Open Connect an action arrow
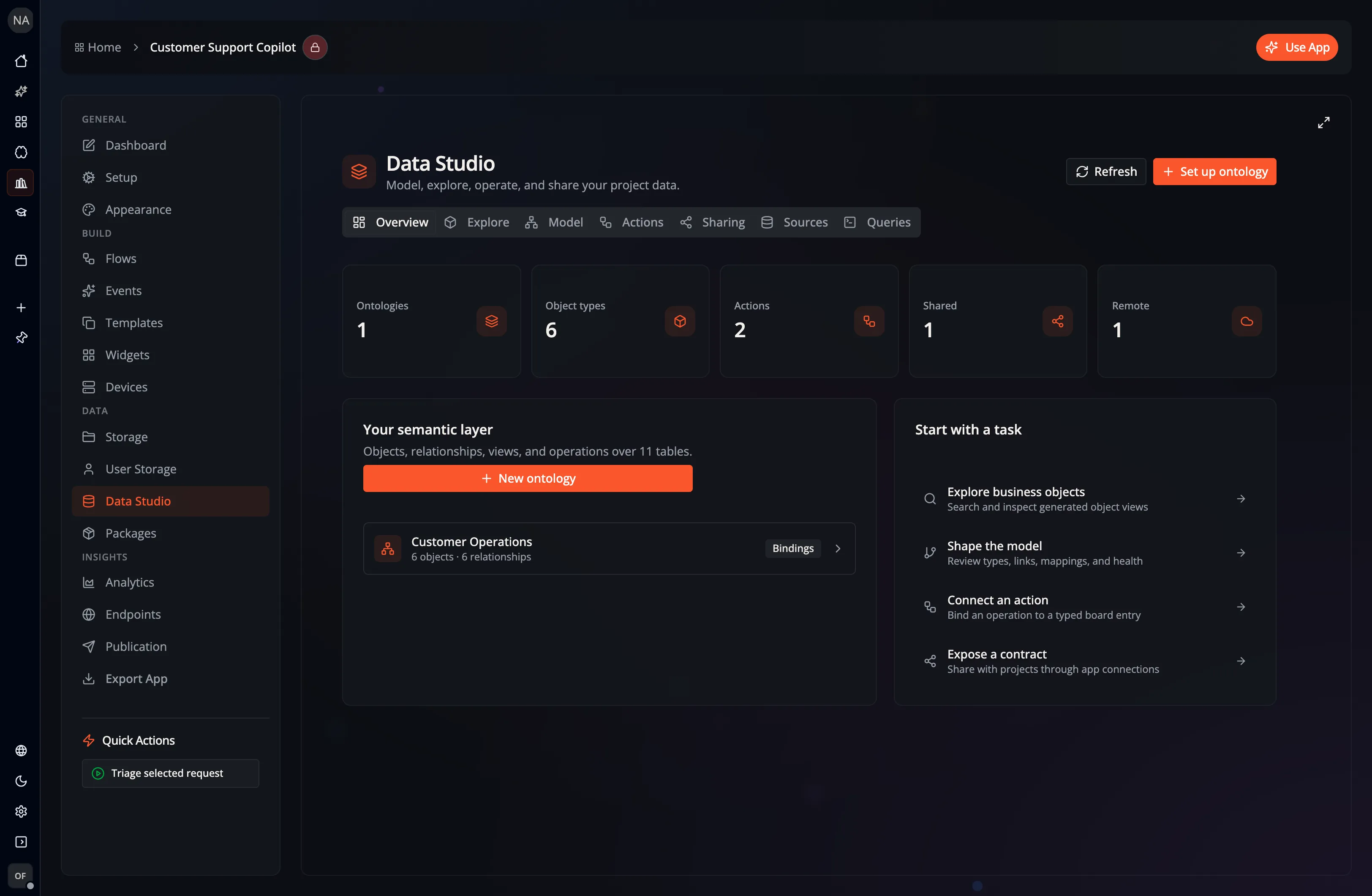This screenshot has height=896, width=1372. pyautogui.click(x=1241, y=607)
